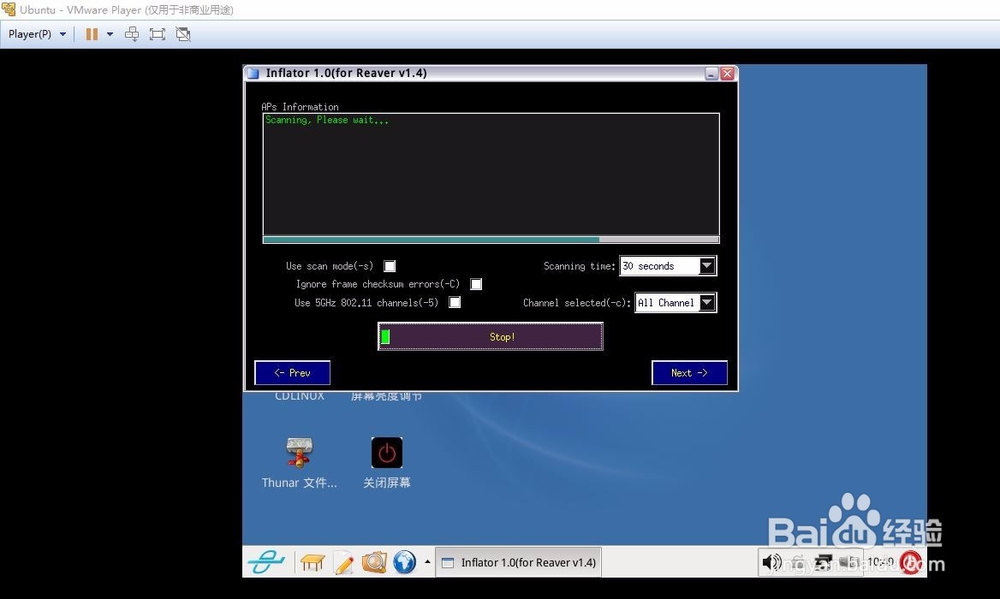The image size is (1000, 599).
Task: Select the Inflator 1.0 taskbar window button
Action: [x=518, y=562]
